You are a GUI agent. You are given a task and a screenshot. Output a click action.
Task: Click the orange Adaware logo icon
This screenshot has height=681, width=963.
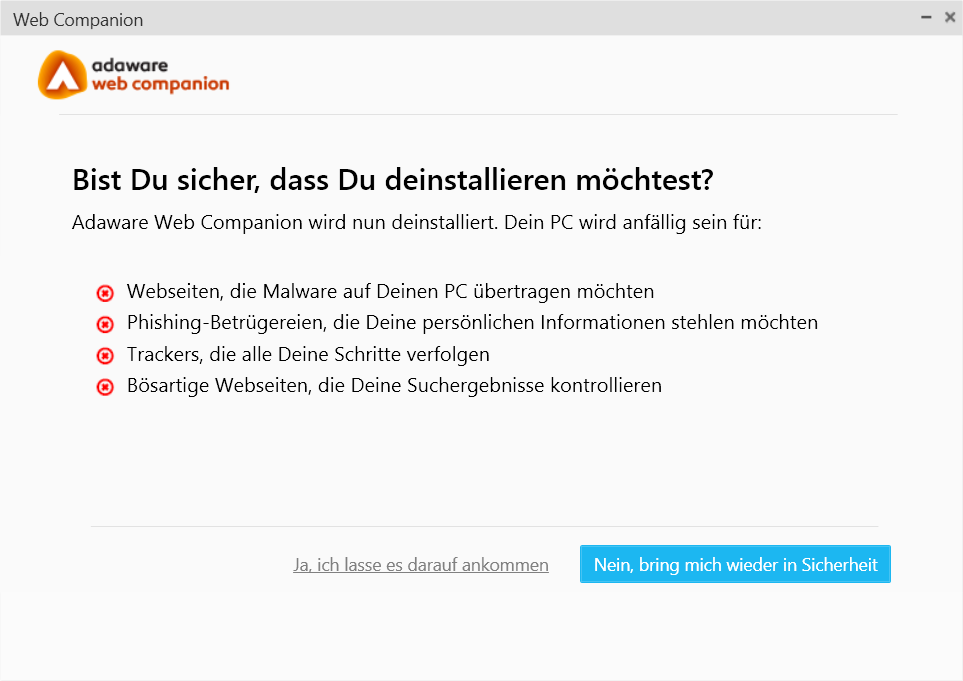63,75
